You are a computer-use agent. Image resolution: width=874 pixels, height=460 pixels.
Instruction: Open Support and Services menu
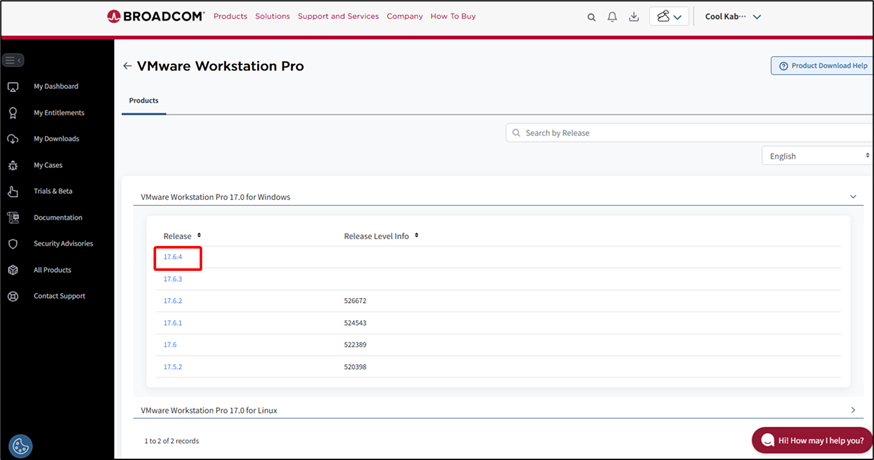(338, 16)
